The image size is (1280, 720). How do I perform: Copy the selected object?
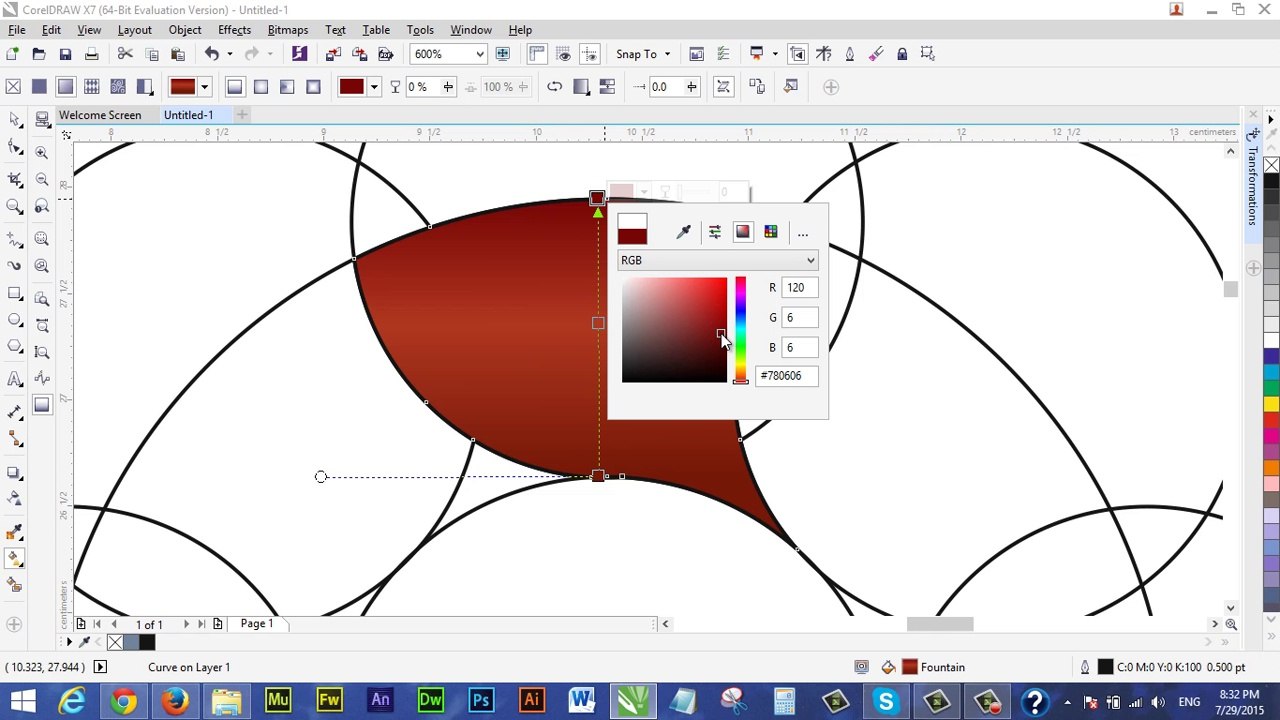[x=152, y=54]
